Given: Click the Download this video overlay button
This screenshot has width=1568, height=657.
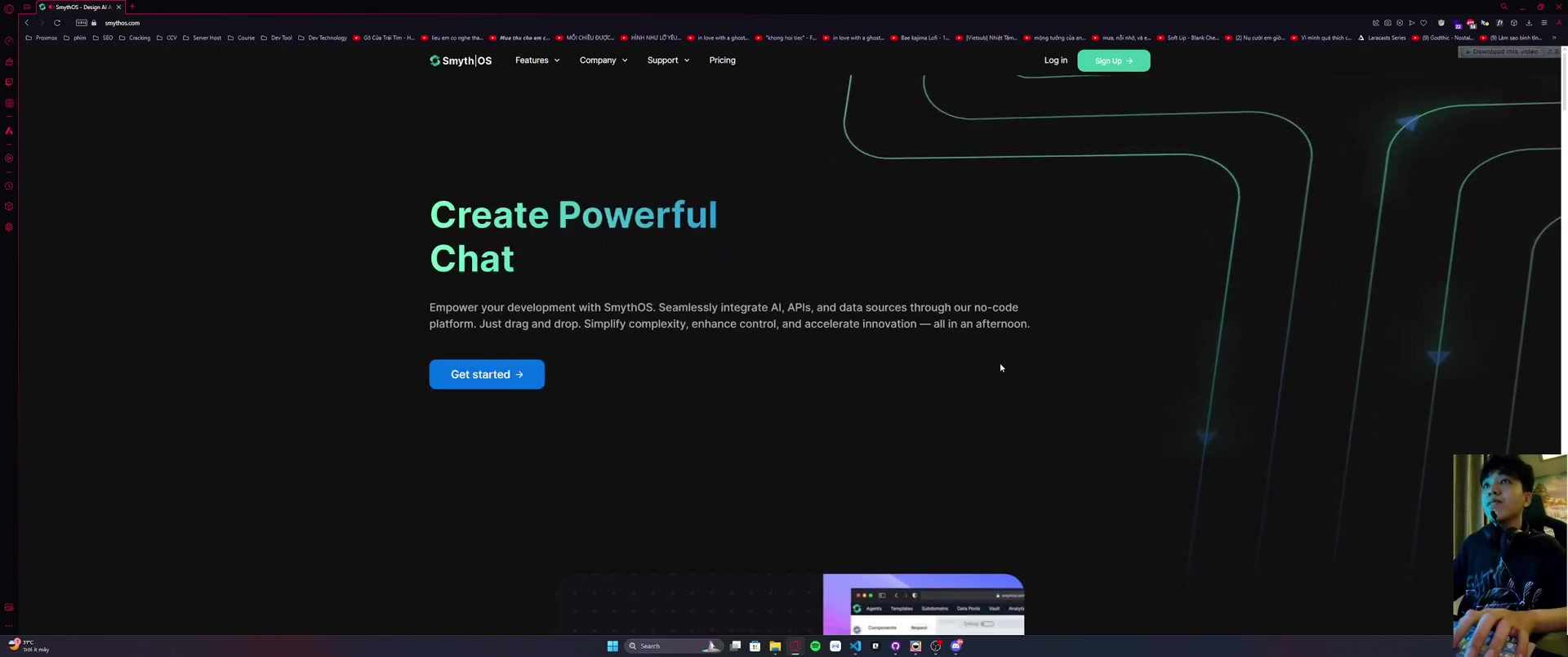Looking at the screenshot, I should click(x=1503, y=51).
